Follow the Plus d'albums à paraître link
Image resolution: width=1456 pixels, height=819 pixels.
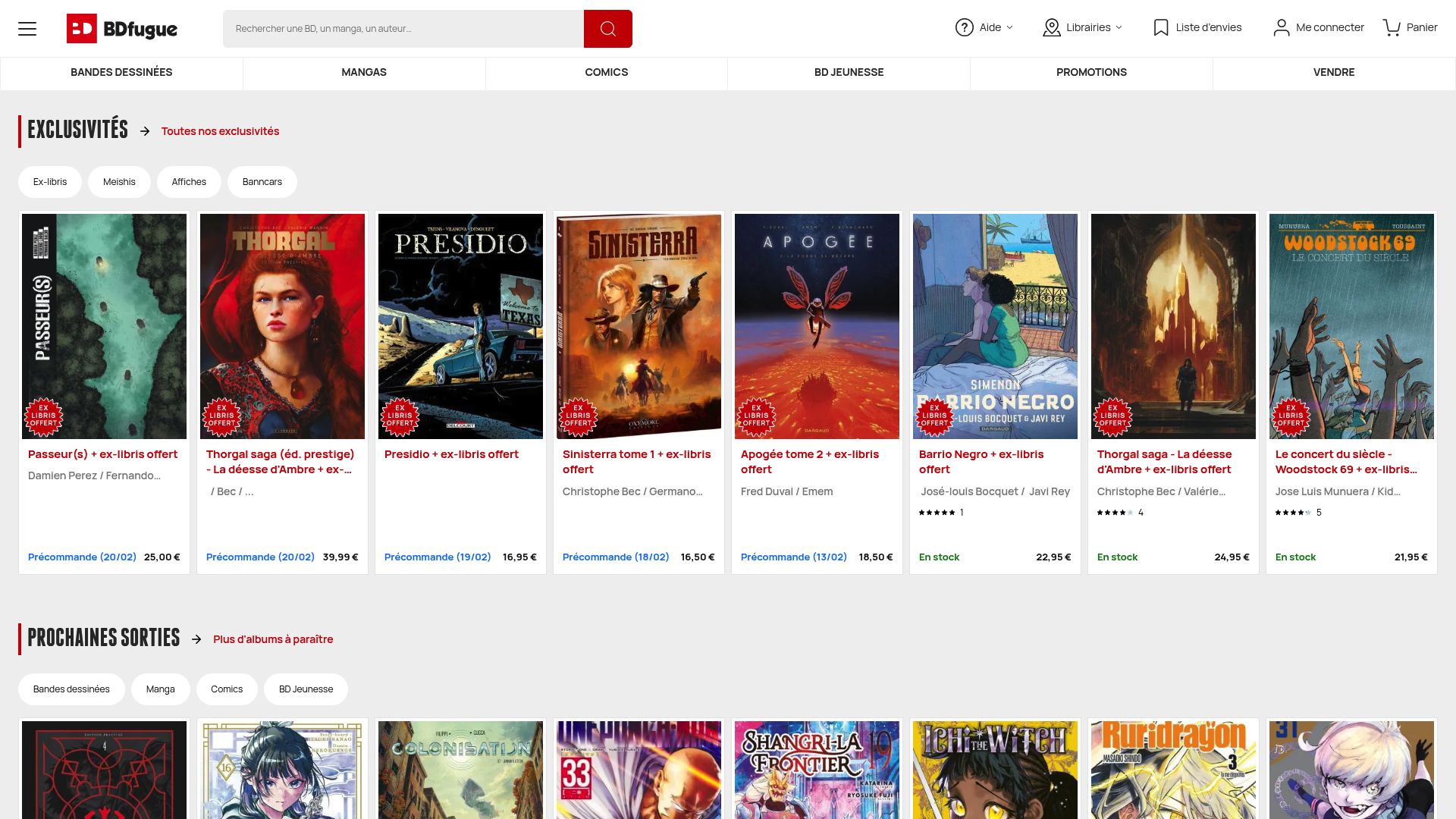(x=273, y=639)
